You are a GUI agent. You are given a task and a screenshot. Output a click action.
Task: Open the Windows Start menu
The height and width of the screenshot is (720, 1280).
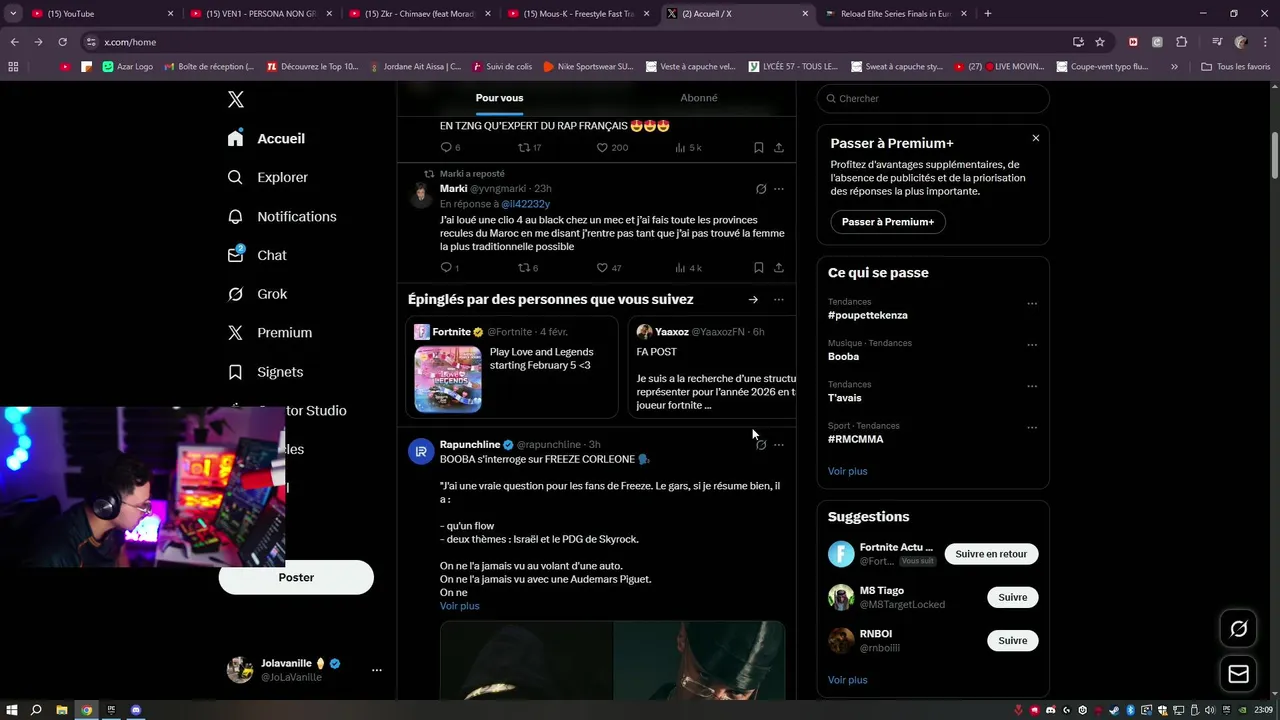(13, 710)
